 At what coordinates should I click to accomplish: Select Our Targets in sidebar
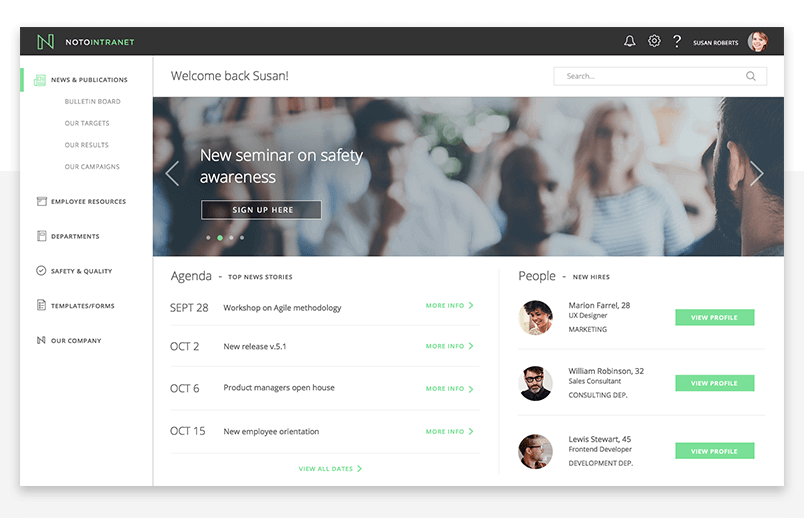click(x=87, y=123)
